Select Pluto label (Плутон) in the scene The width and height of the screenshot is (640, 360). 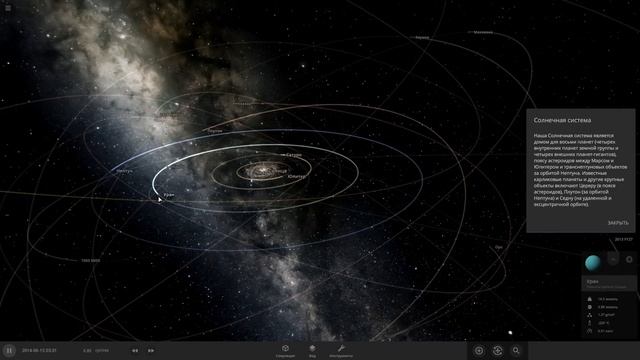click(x=215, y=131)
